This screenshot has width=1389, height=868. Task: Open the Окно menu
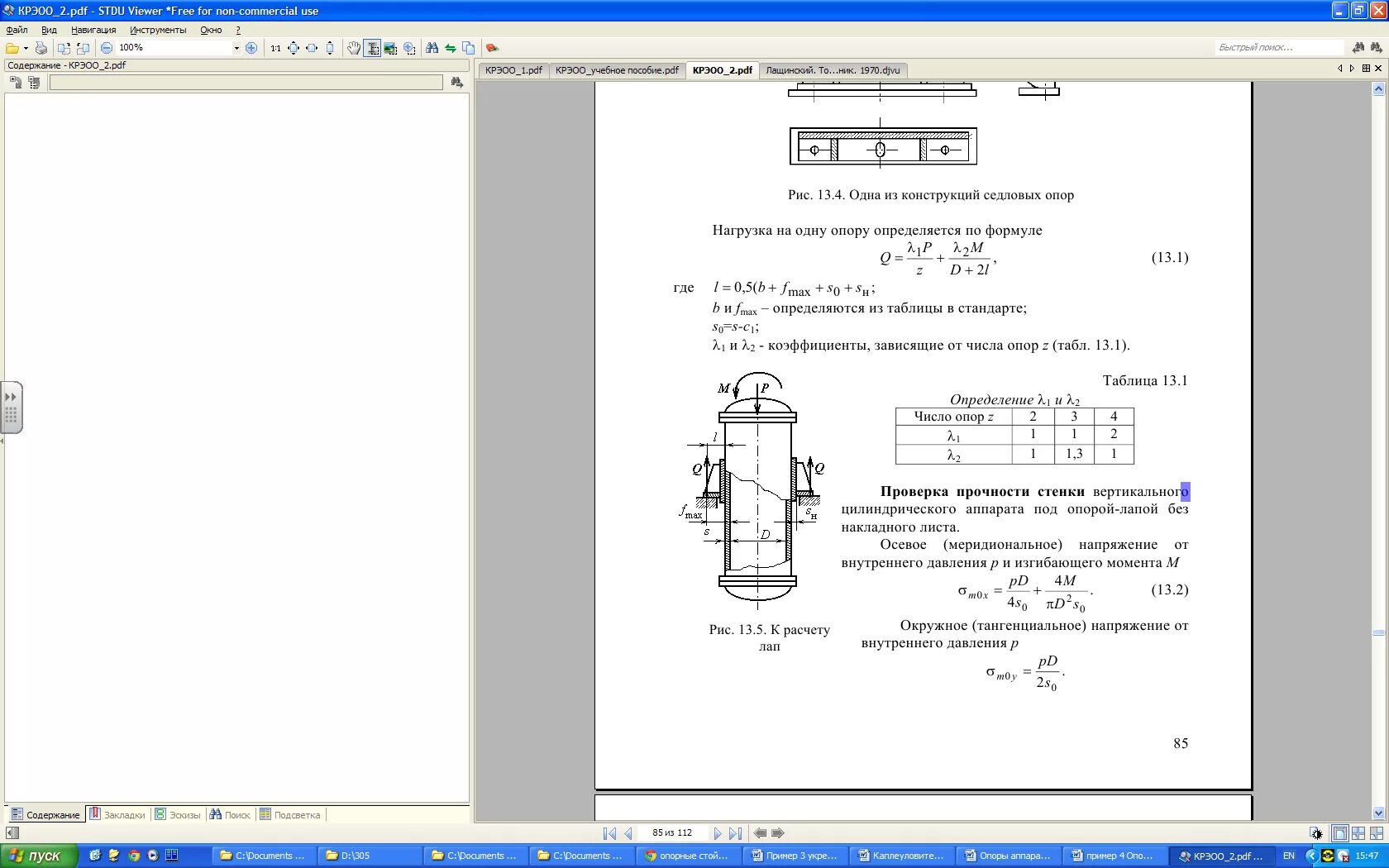click(211, 30)
